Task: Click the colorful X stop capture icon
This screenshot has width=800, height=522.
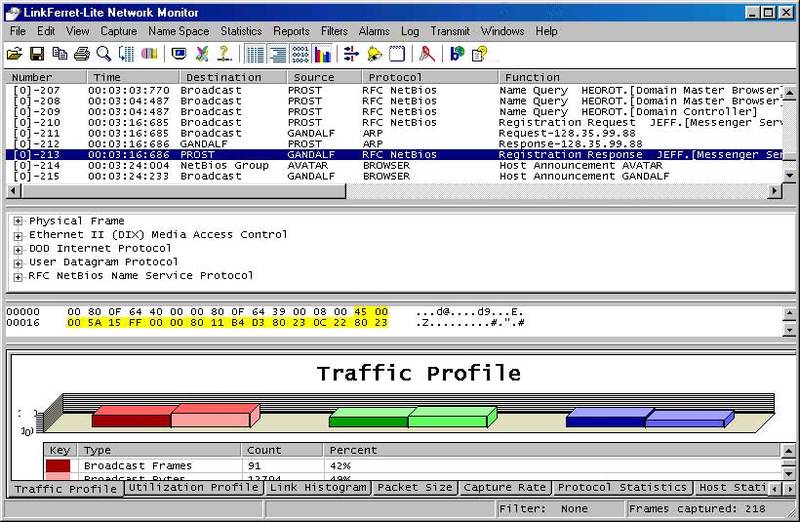Action: (202, 54)
